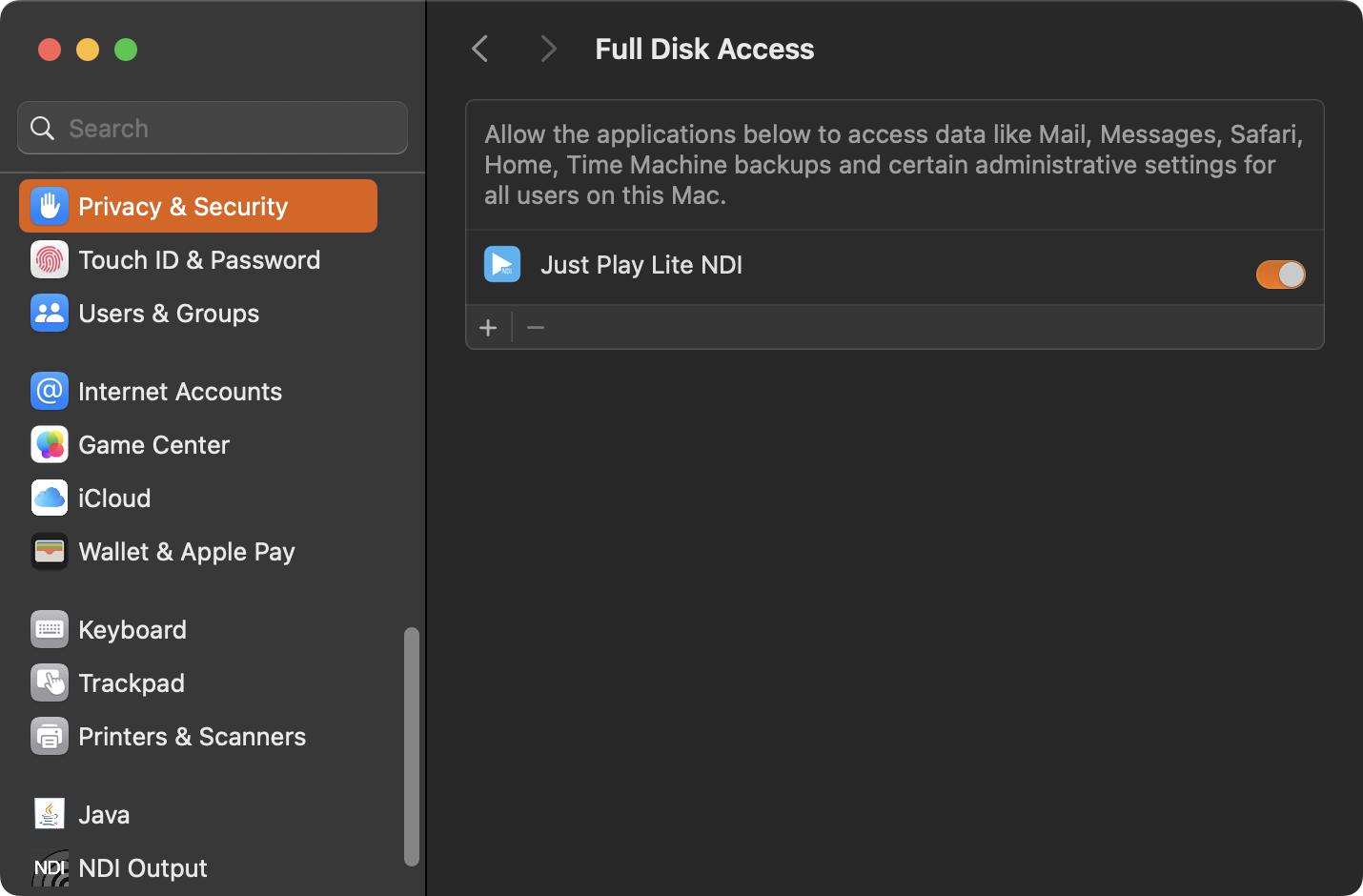Open iCloud settings

(x=198, y=498)
